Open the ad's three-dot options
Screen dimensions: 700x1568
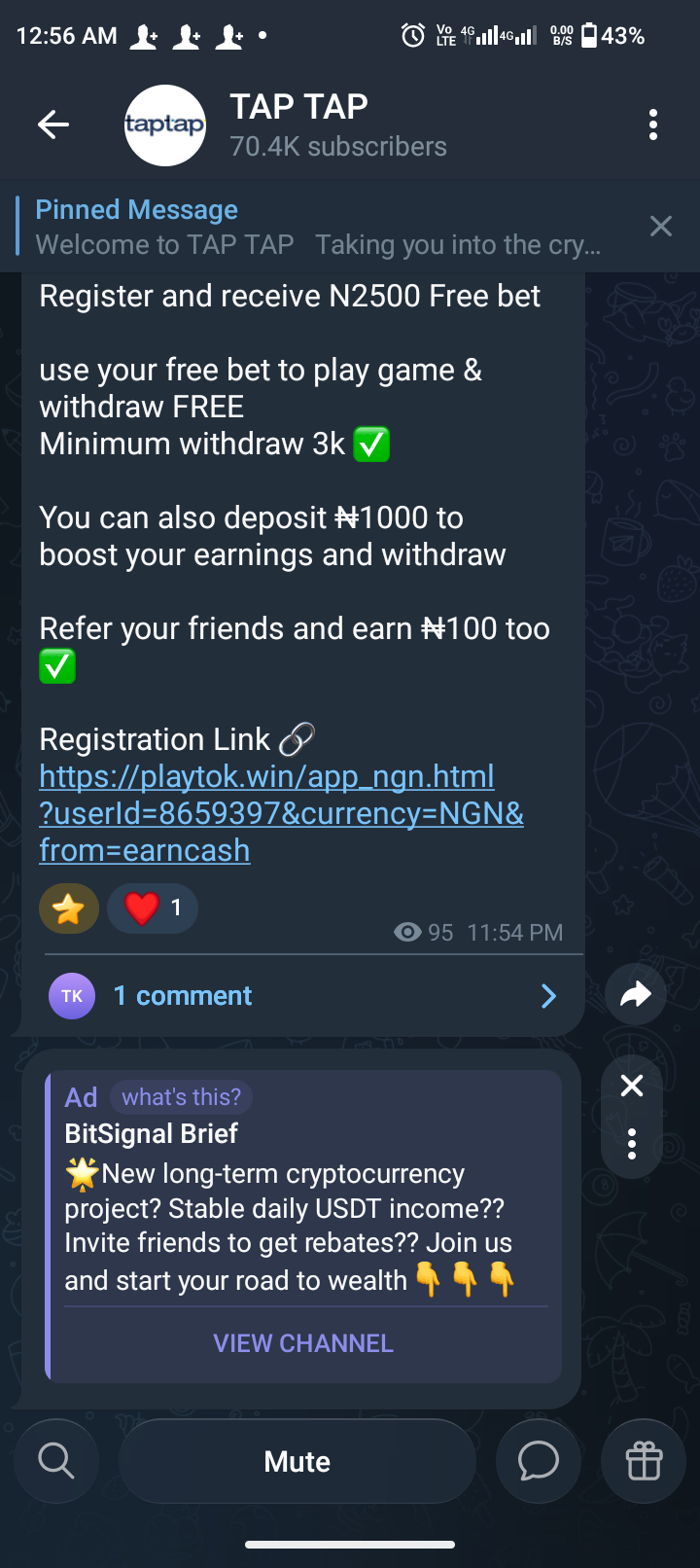pos(632,1144)
